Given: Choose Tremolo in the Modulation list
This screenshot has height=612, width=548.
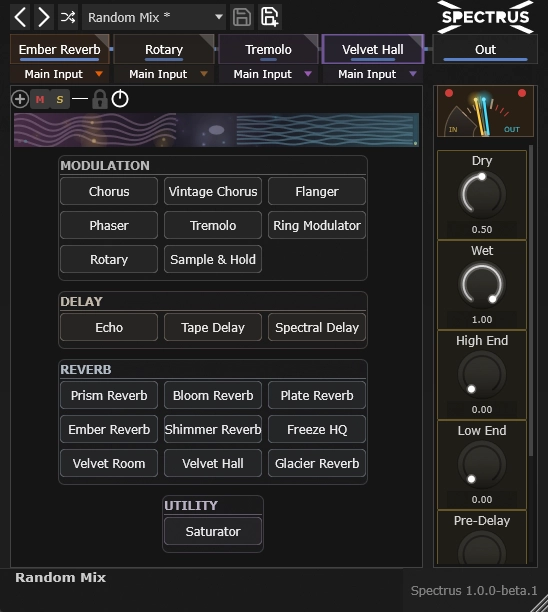Looking at the screenshot, I should pyautogui.click(x=213, y=225).
